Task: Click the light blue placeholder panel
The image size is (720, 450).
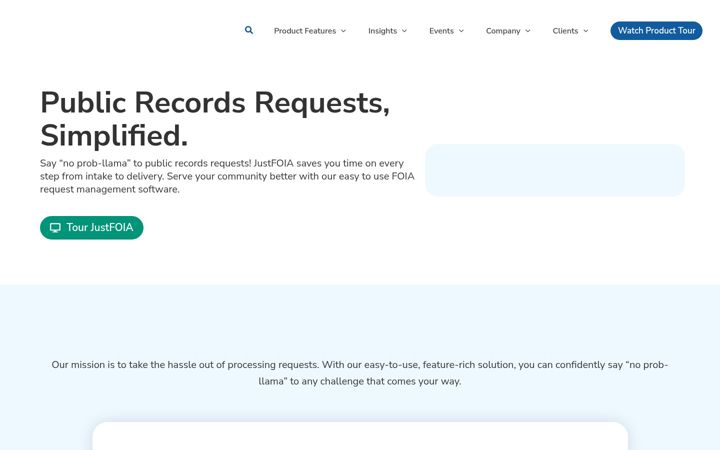Action: click(x=555, y=170)
